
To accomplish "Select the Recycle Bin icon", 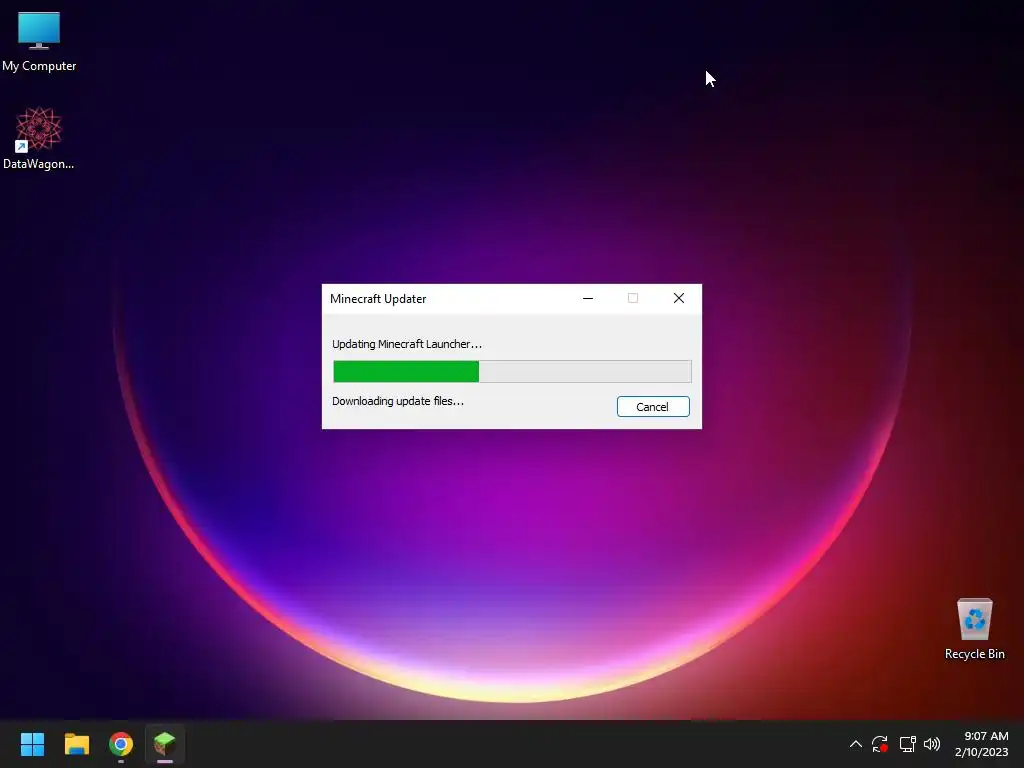I will (974, 629).
